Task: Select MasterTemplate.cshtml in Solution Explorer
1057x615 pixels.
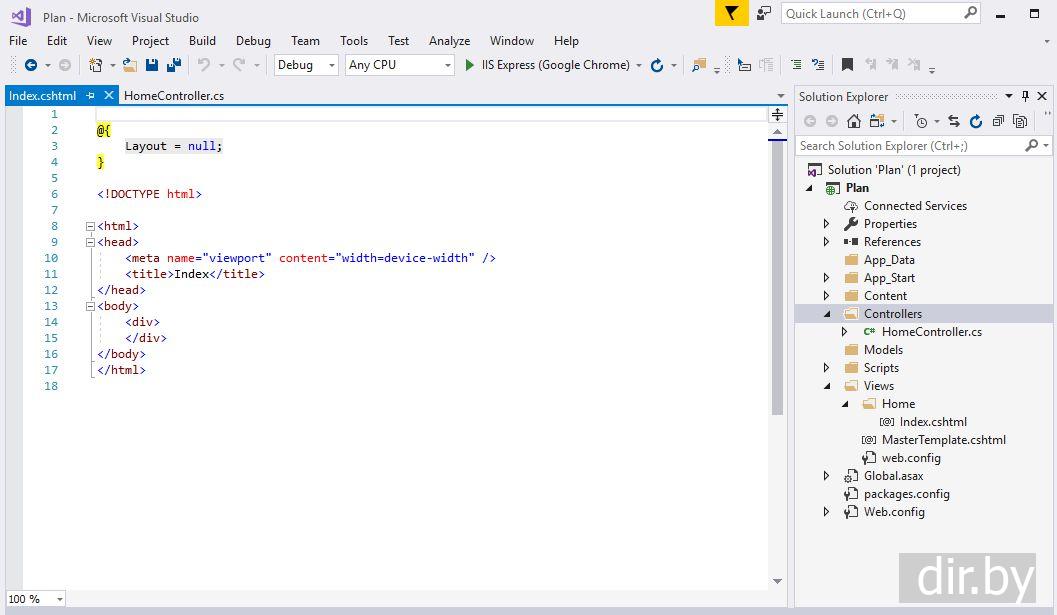Action: 943,440
